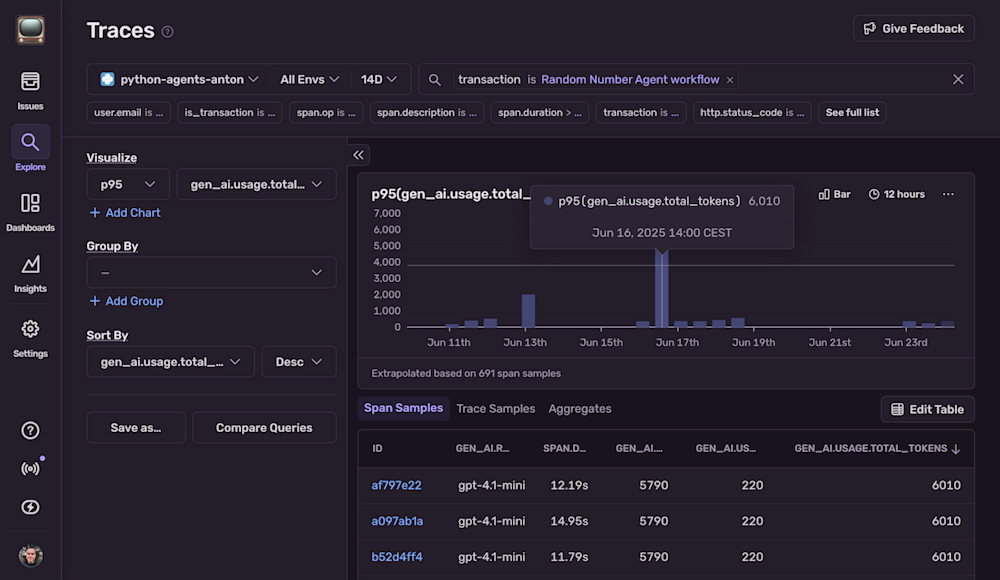Screen dimensions: 1000x580
Task: Click the Jun 13th chart bar
Action: pyautogui.click(x=528, y=311)
